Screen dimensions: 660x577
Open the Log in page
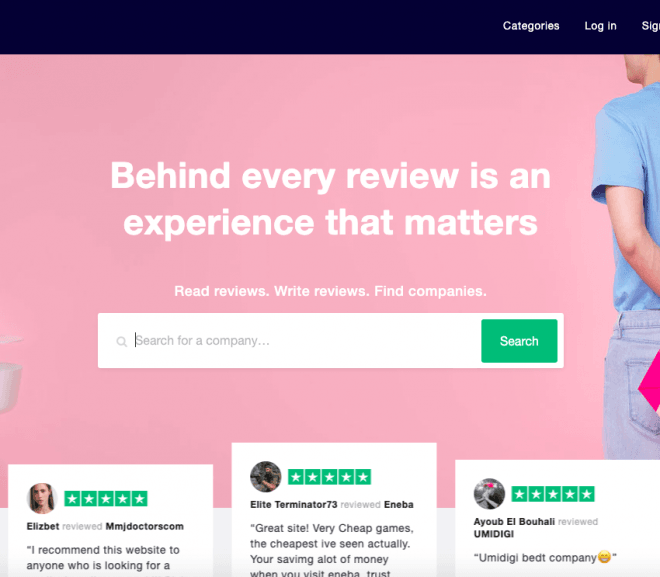click(600, 26)
